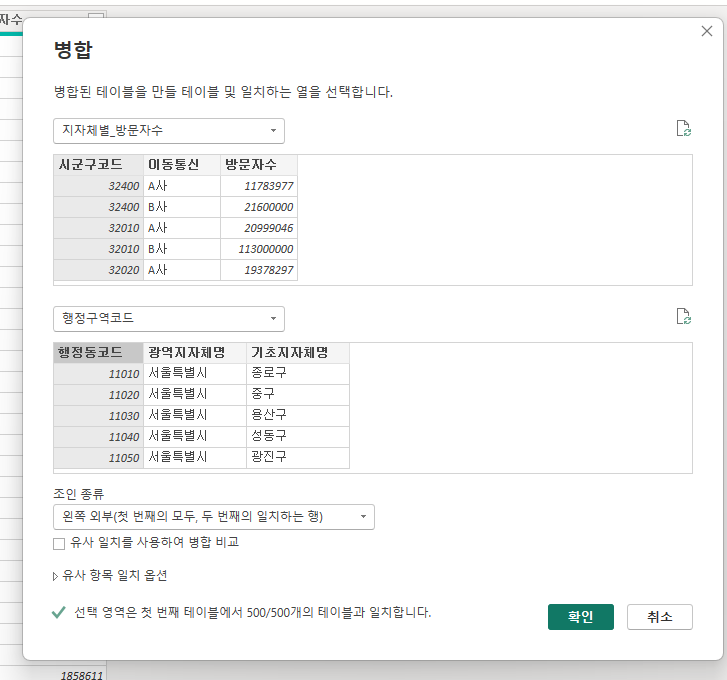Select the 기초지자체명 column header
The height and width of the screenshot is (680, 727).
pos(298,353)
